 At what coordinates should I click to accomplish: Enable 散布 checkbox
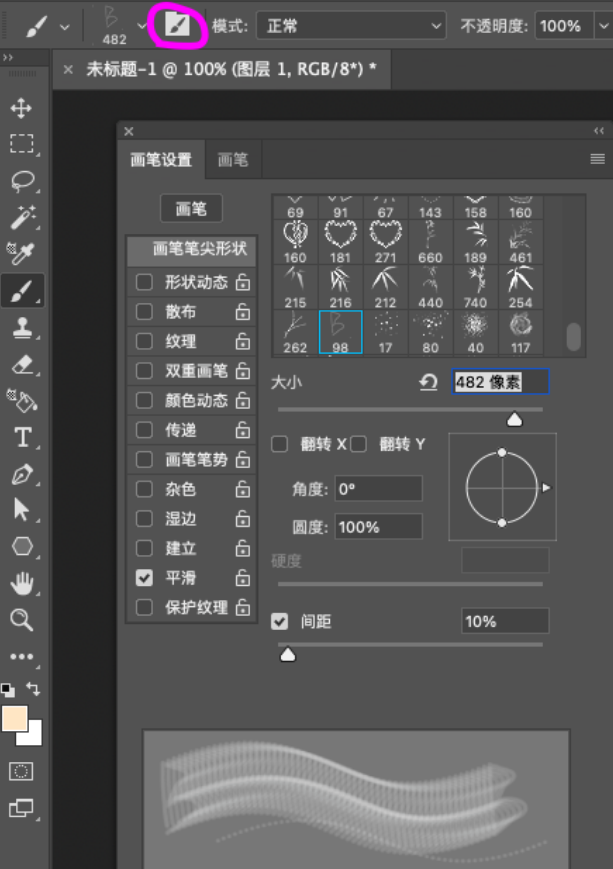(144, 311)
